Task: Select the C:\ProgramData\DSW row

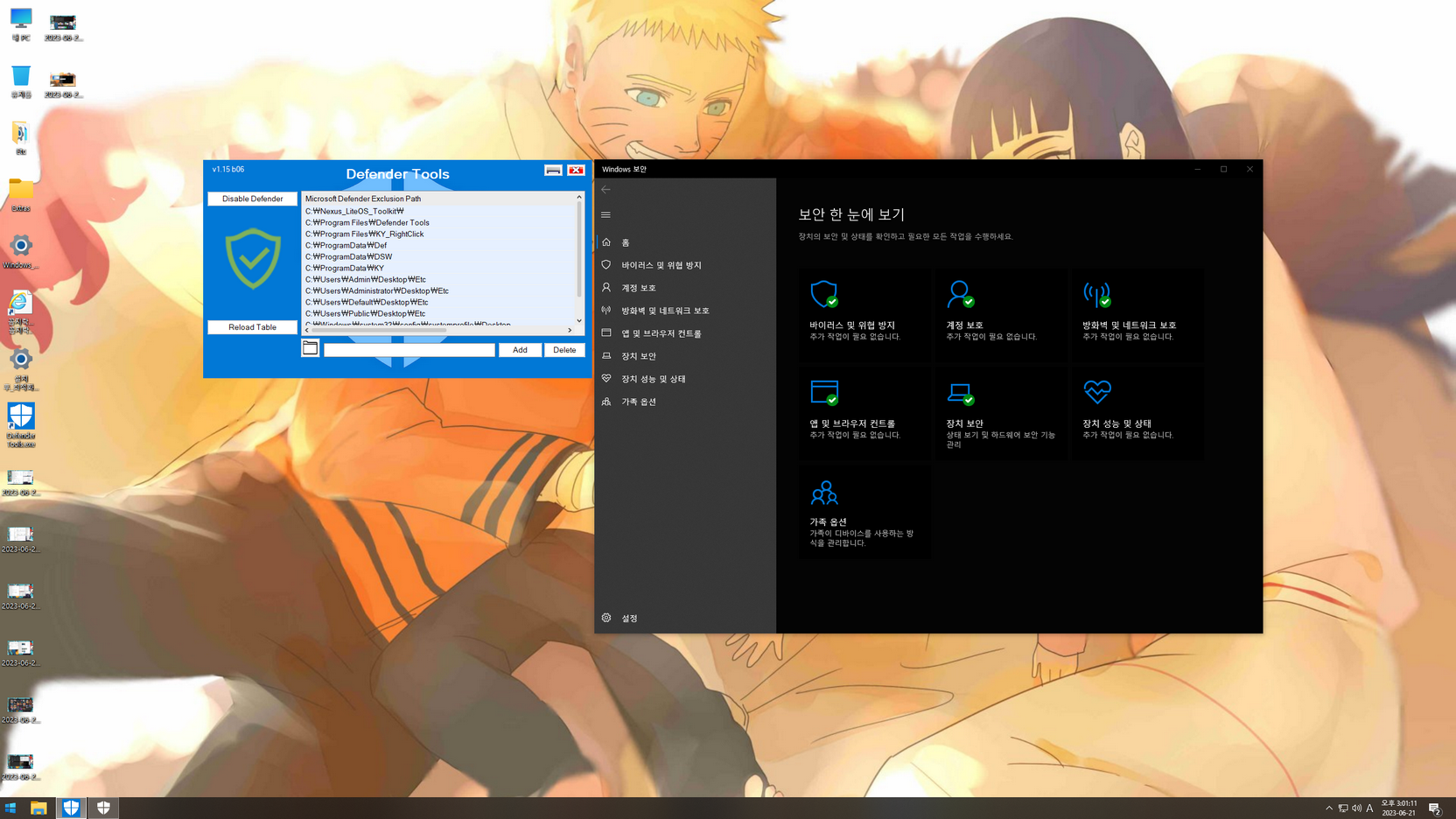Action: click(438, 256)
